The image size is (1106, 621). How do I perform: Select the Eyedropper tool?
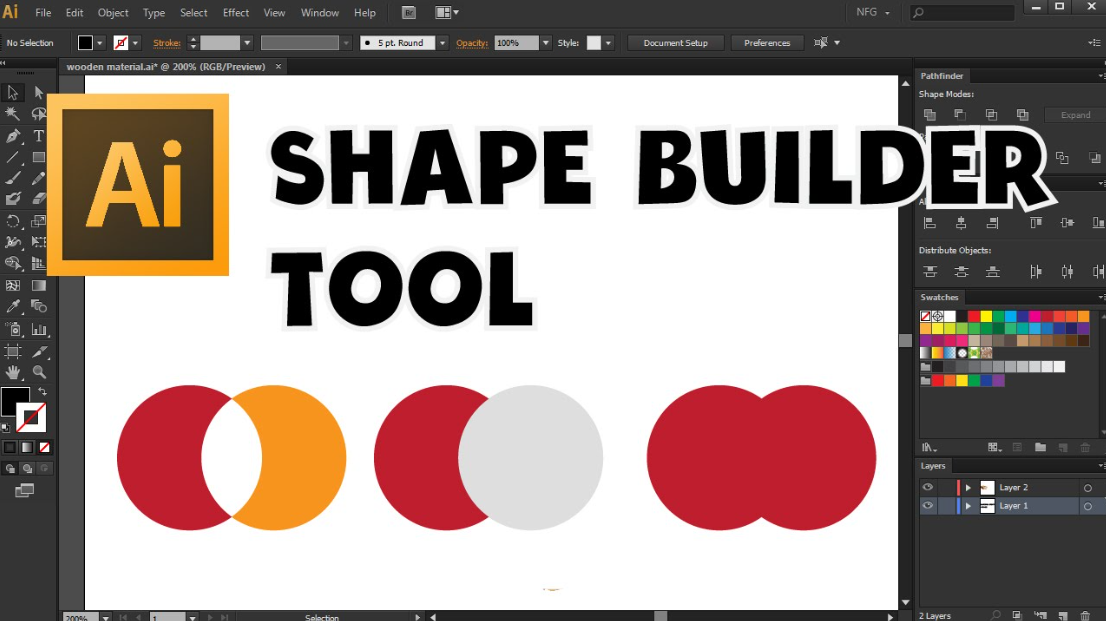coord(13,307)
